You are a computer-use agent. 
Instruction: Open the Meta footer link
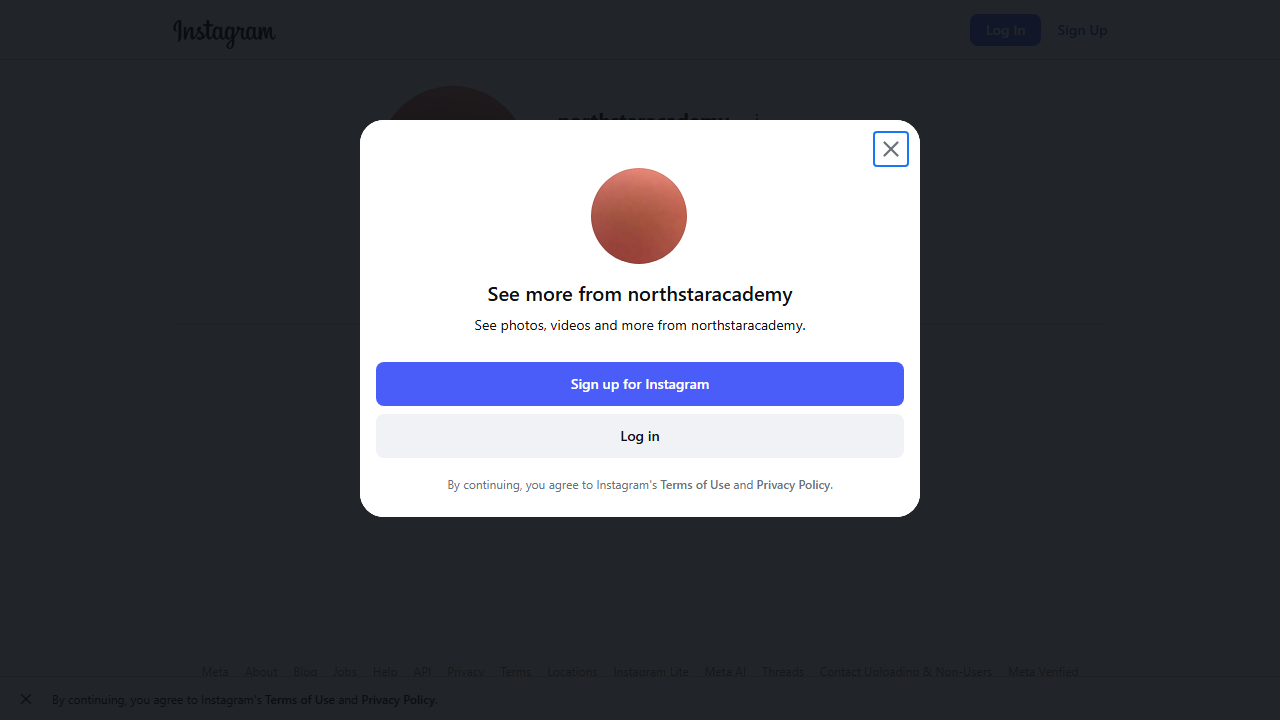(x=215, y=672)
